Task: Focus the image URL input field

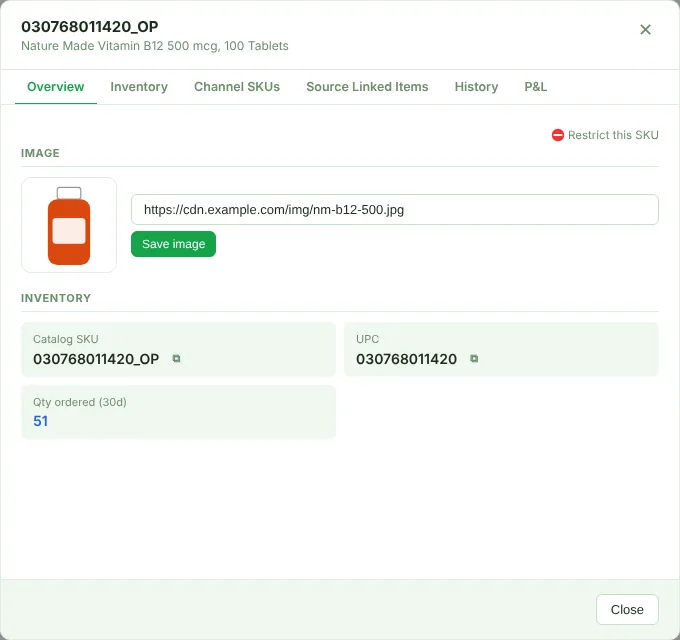Action: 395,209
